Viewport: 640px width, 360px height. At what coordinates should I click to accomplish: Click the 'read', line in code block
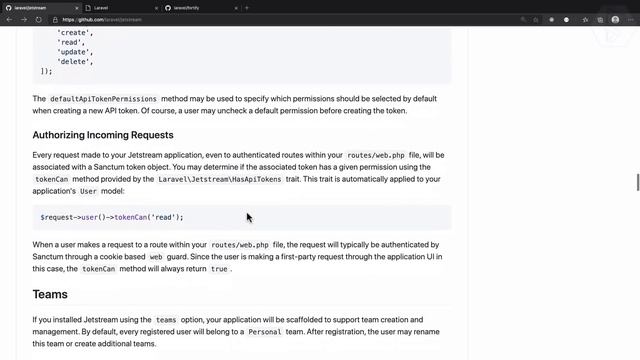pos(71,42)
